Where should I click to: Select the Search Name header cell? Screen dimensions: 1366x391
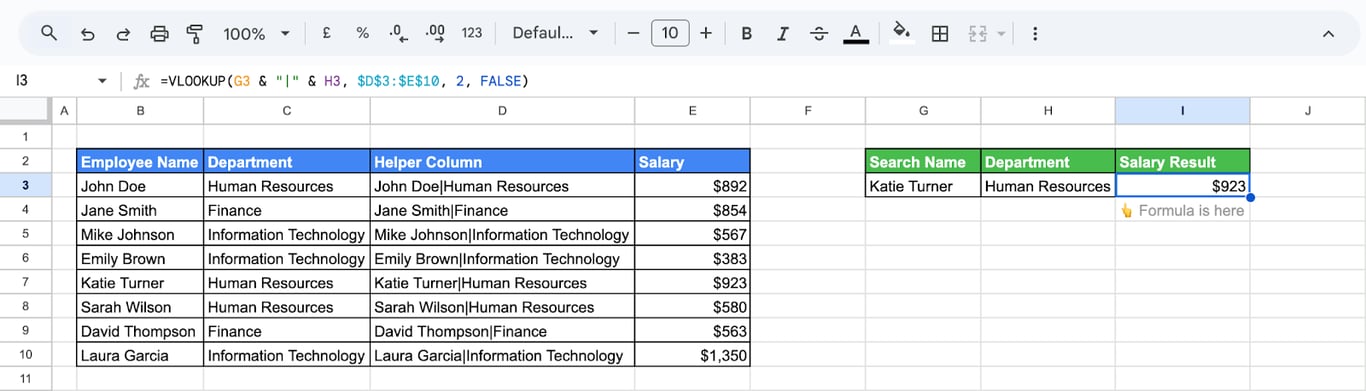click(923, 162)
